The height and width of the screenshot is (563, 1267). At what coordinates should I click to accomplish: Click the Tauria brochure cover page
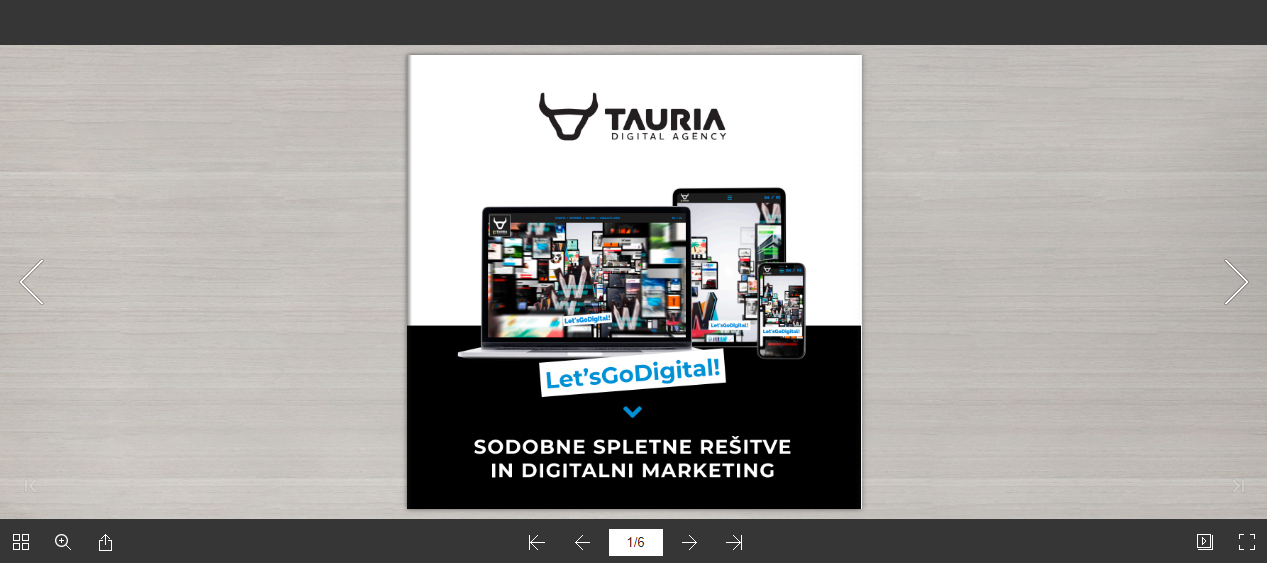pos(634,282)
